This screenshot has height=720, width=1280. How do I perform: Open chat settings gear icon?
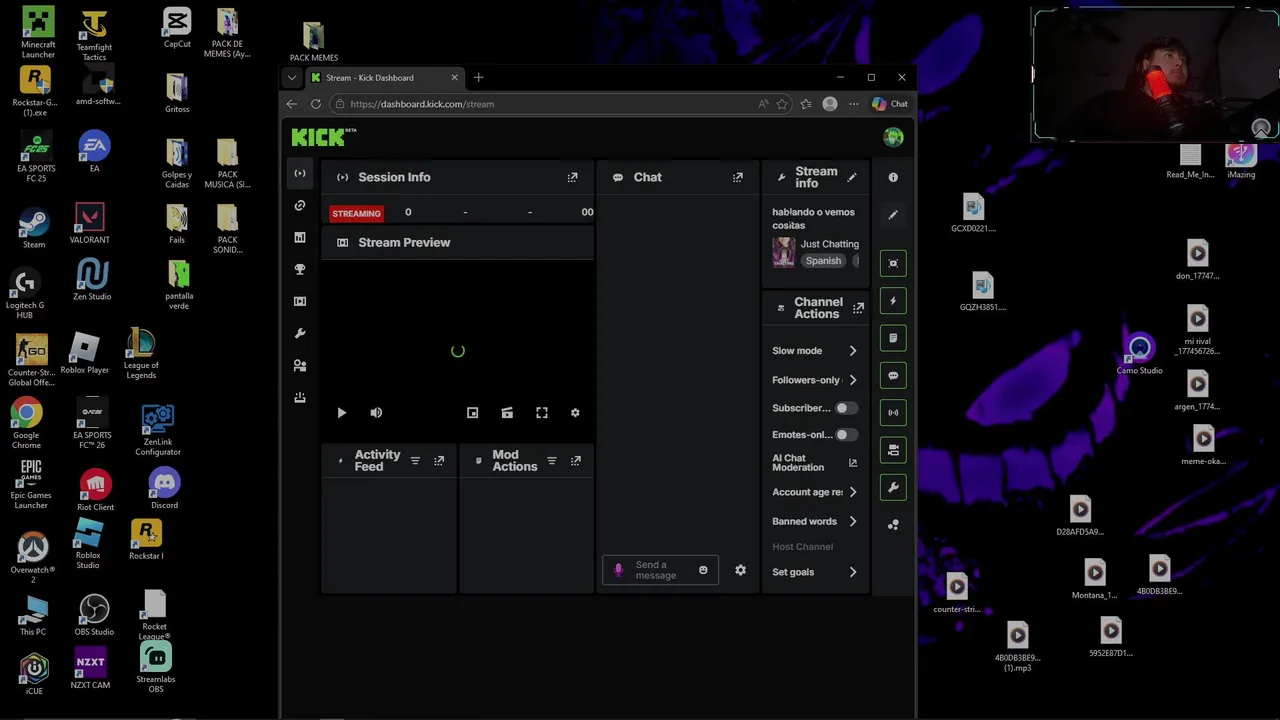740,570
